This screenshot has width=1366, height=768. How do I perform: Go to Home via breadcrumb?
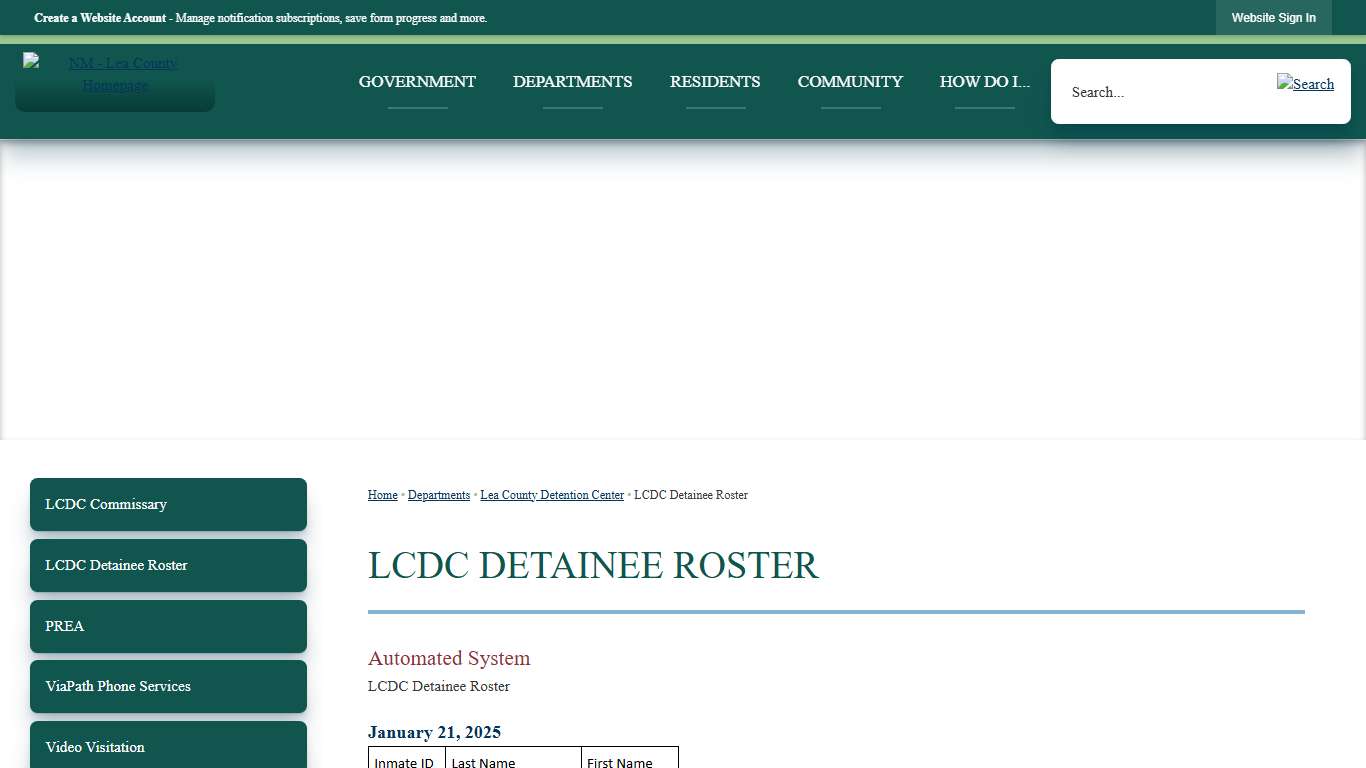point(382,494)
